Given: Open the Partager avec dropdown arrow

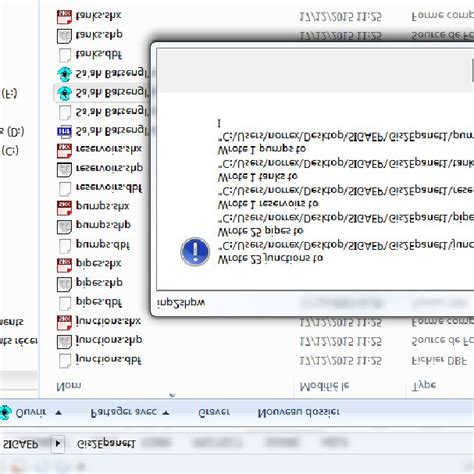Looking at the screenshot, I should [166, 413].
